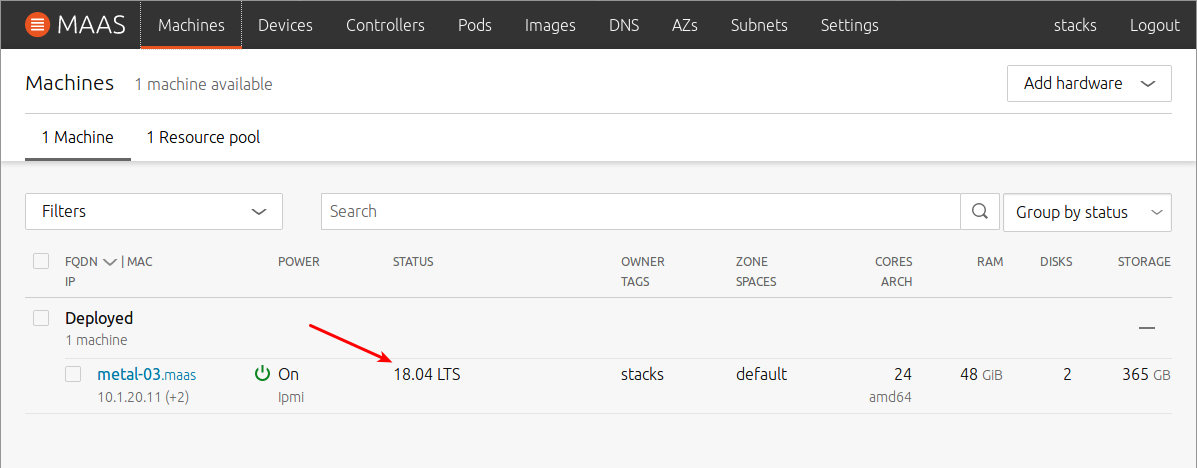Click the OWNER column header

643,262
